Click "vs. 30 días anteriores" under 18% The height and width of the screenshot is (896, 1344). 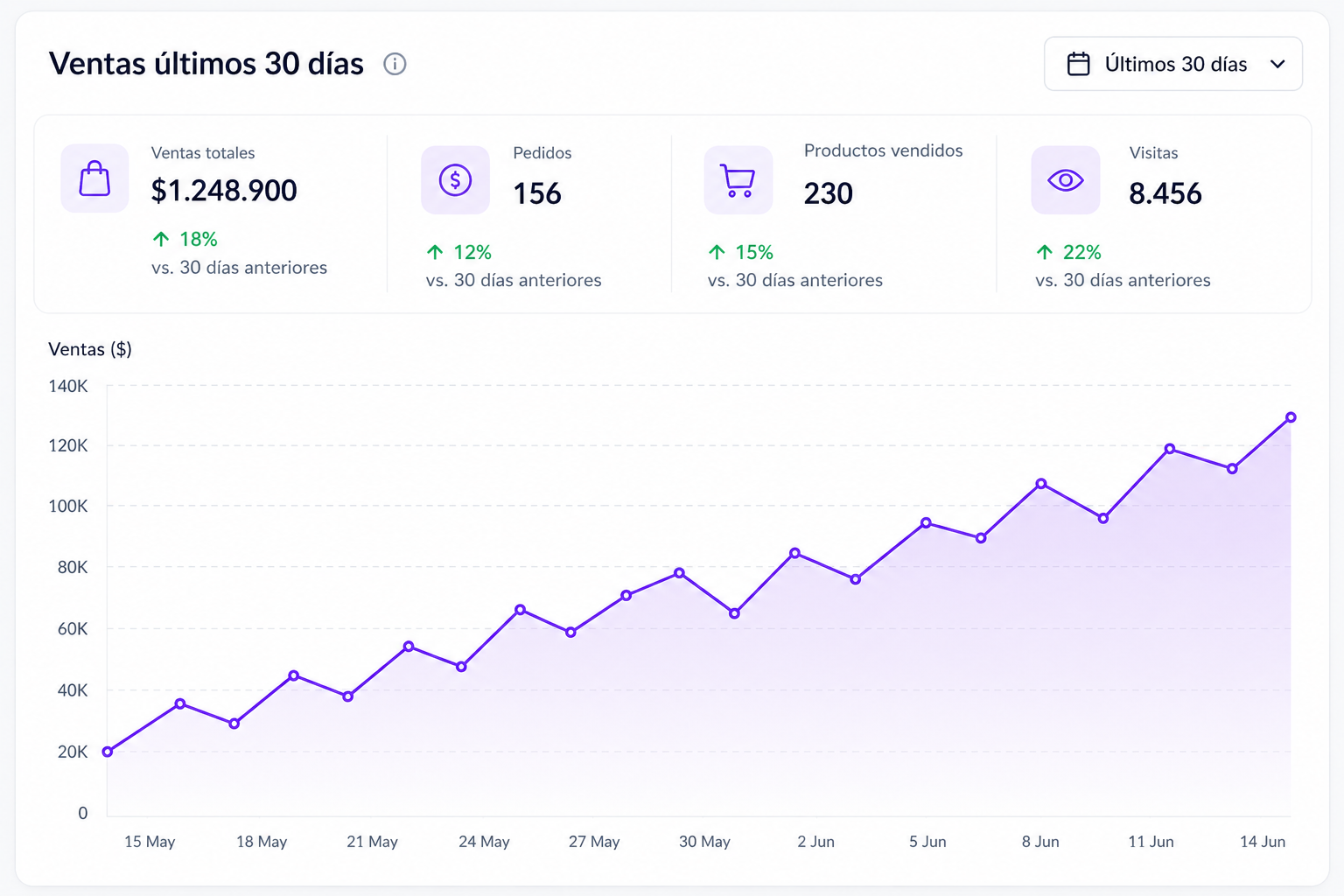click(x=240, y=268)
